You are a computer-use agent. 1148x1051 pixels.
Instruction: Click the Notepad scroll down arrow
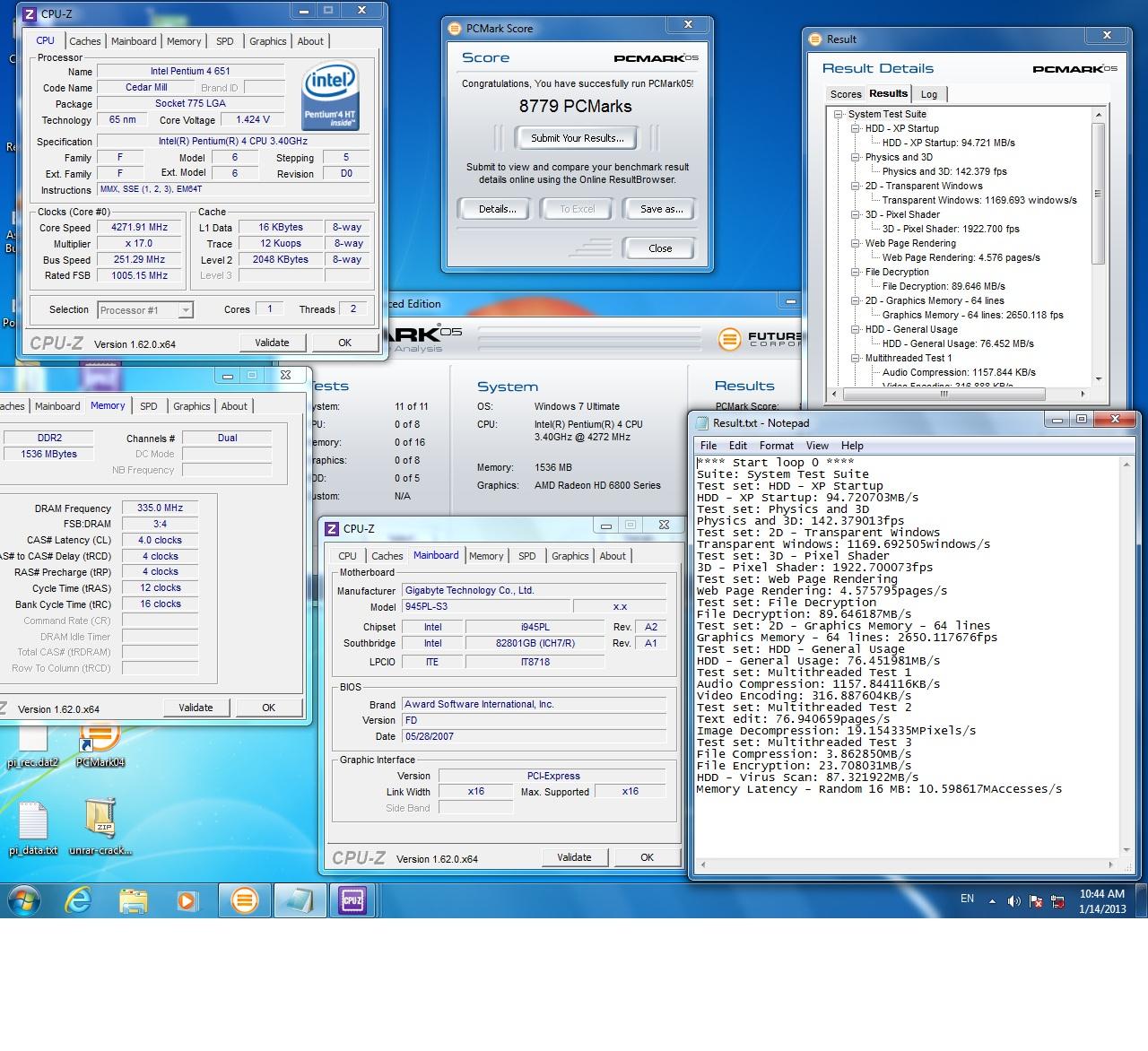[1126, 849]
